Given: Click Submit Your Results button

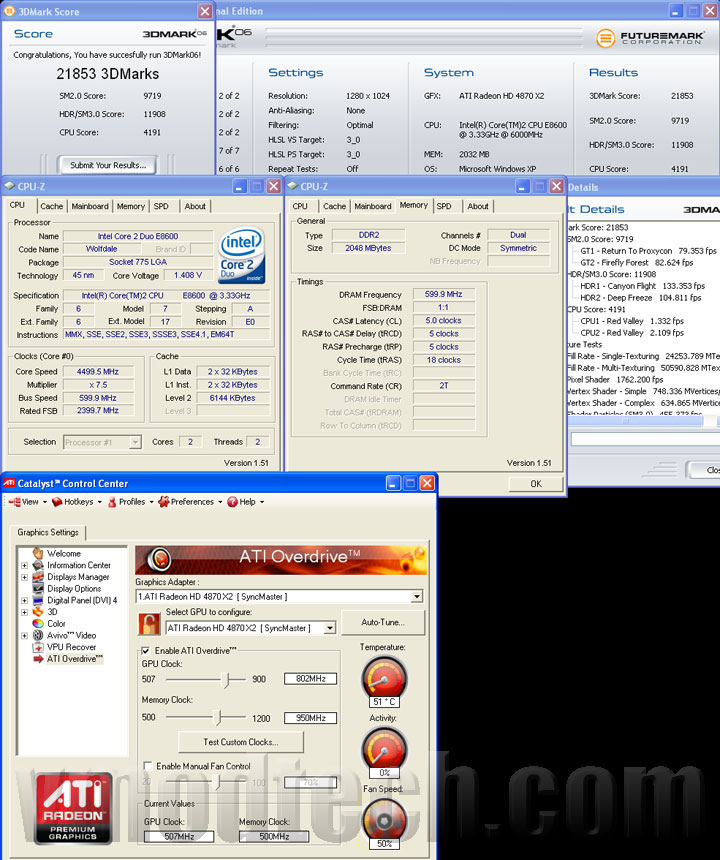Looking at the screenshot, I should (107, 165).
